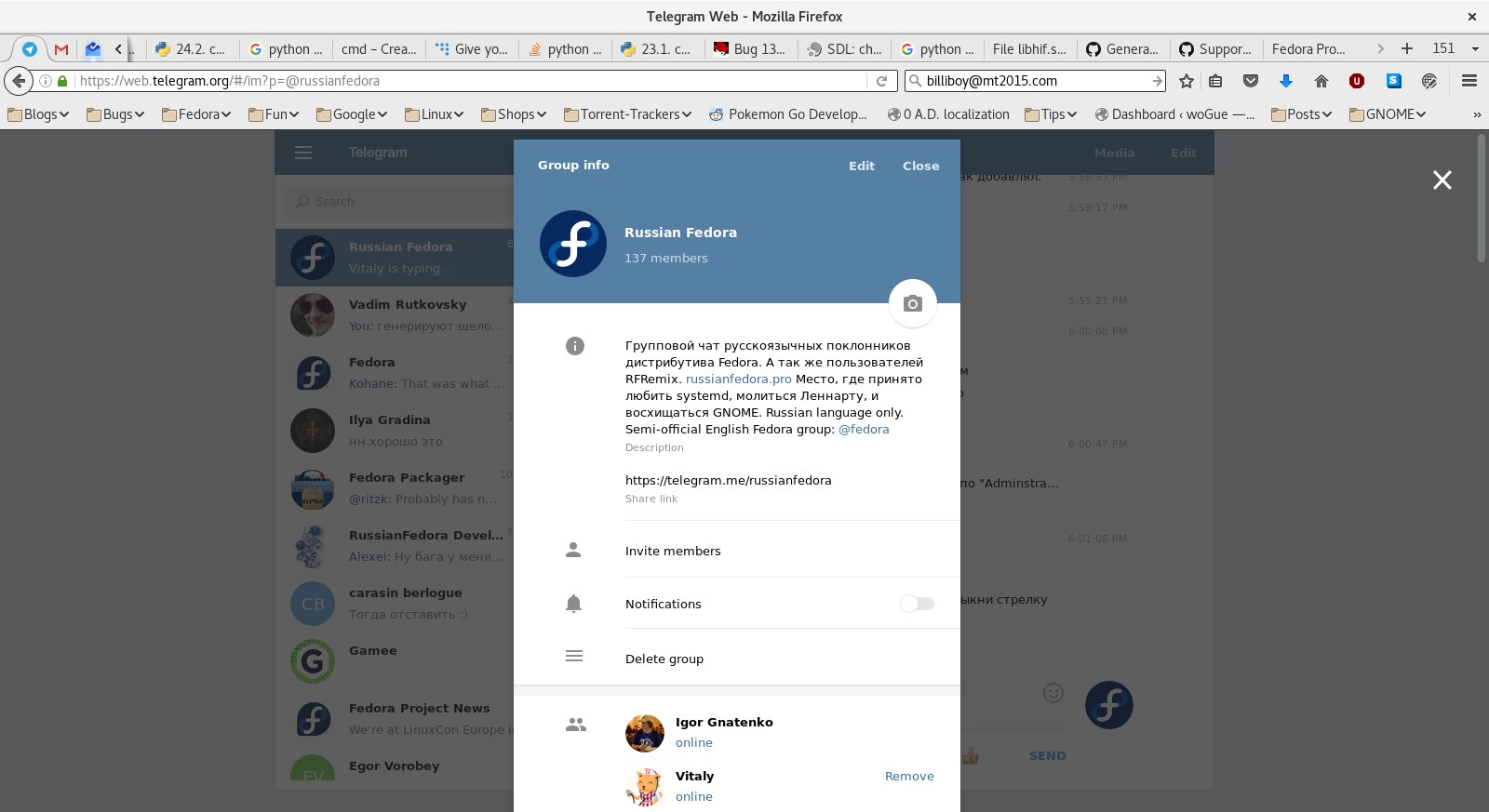Click the search box containing billiboy@mt2015.com
This screenshot has height=812, width=1489.
1036,81
